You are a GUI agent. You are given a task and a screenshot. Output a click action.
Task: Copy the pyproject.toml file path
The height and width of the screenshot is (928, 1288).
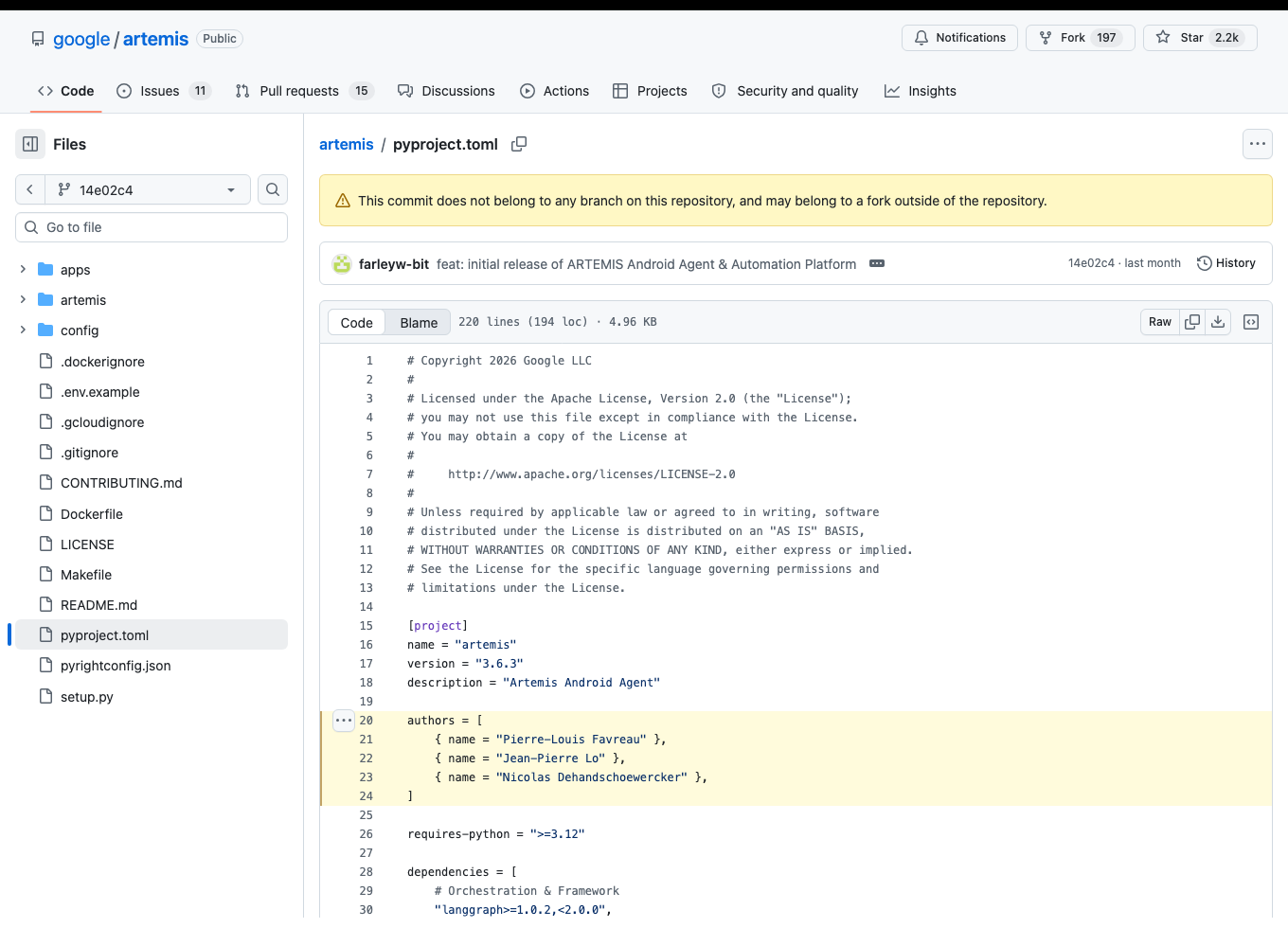tap(519, 144)
